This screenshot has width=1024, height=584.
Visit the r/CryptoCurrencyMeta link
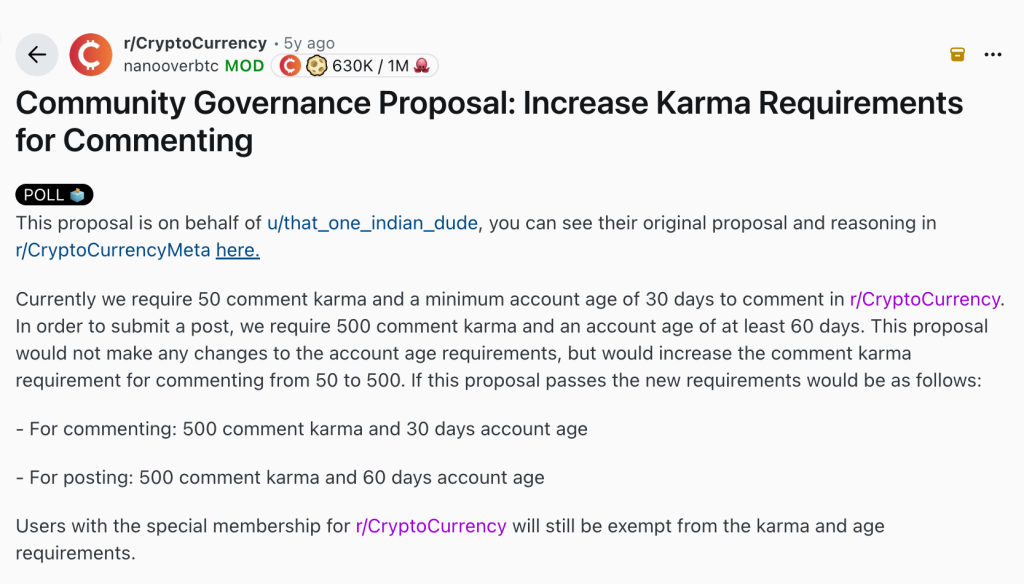(x=110, y=250)
